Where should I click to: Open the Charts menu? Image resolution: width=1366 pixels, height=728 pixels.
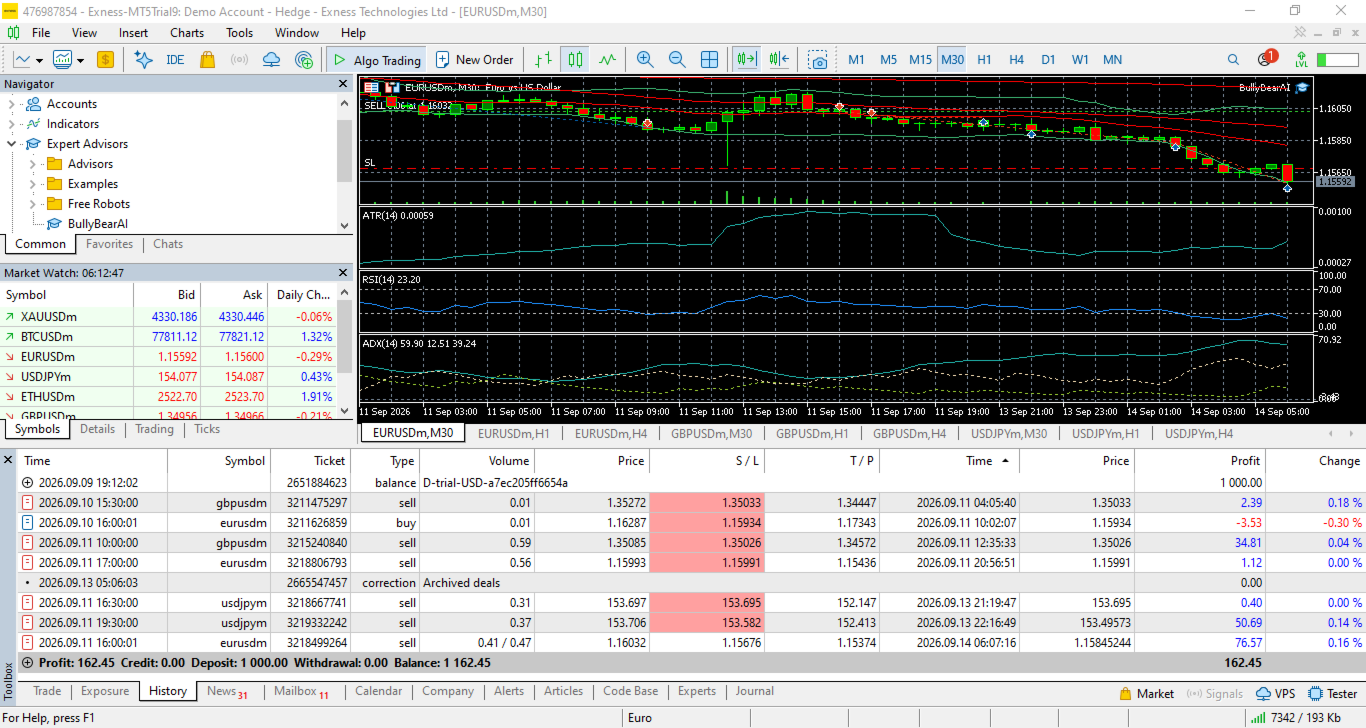[187, 32]
